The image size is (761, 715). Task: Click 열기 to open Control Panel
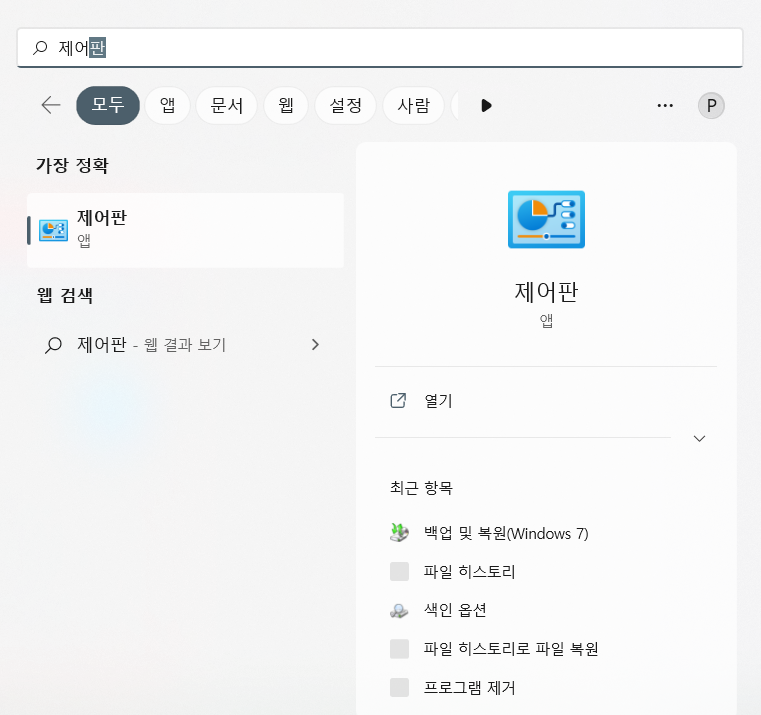[x=546, y=401]
